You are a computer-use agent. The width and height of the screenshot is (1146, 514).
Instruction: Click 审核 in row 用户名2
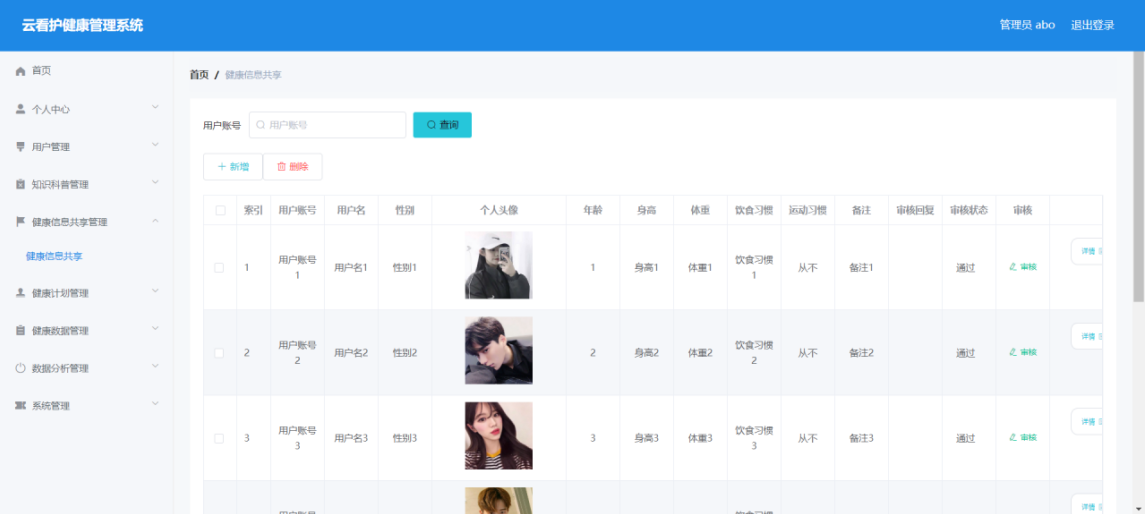(1022, 352)
